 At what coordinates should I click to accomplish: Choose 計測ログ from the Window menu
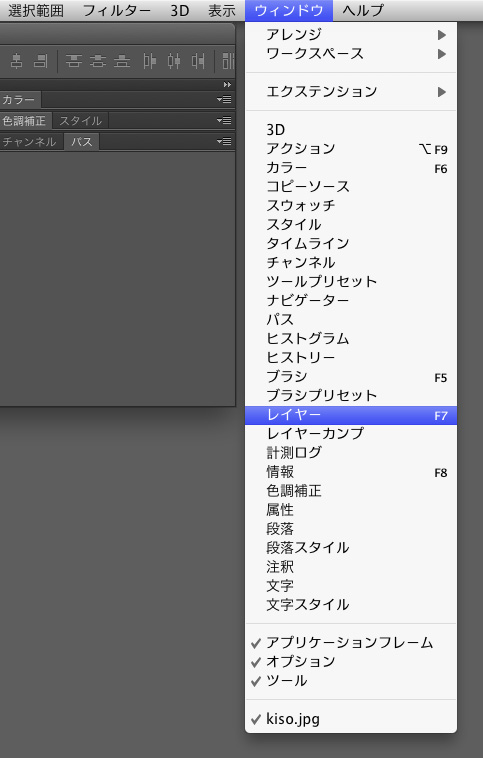pyautogui.click(x=351, y=453)
